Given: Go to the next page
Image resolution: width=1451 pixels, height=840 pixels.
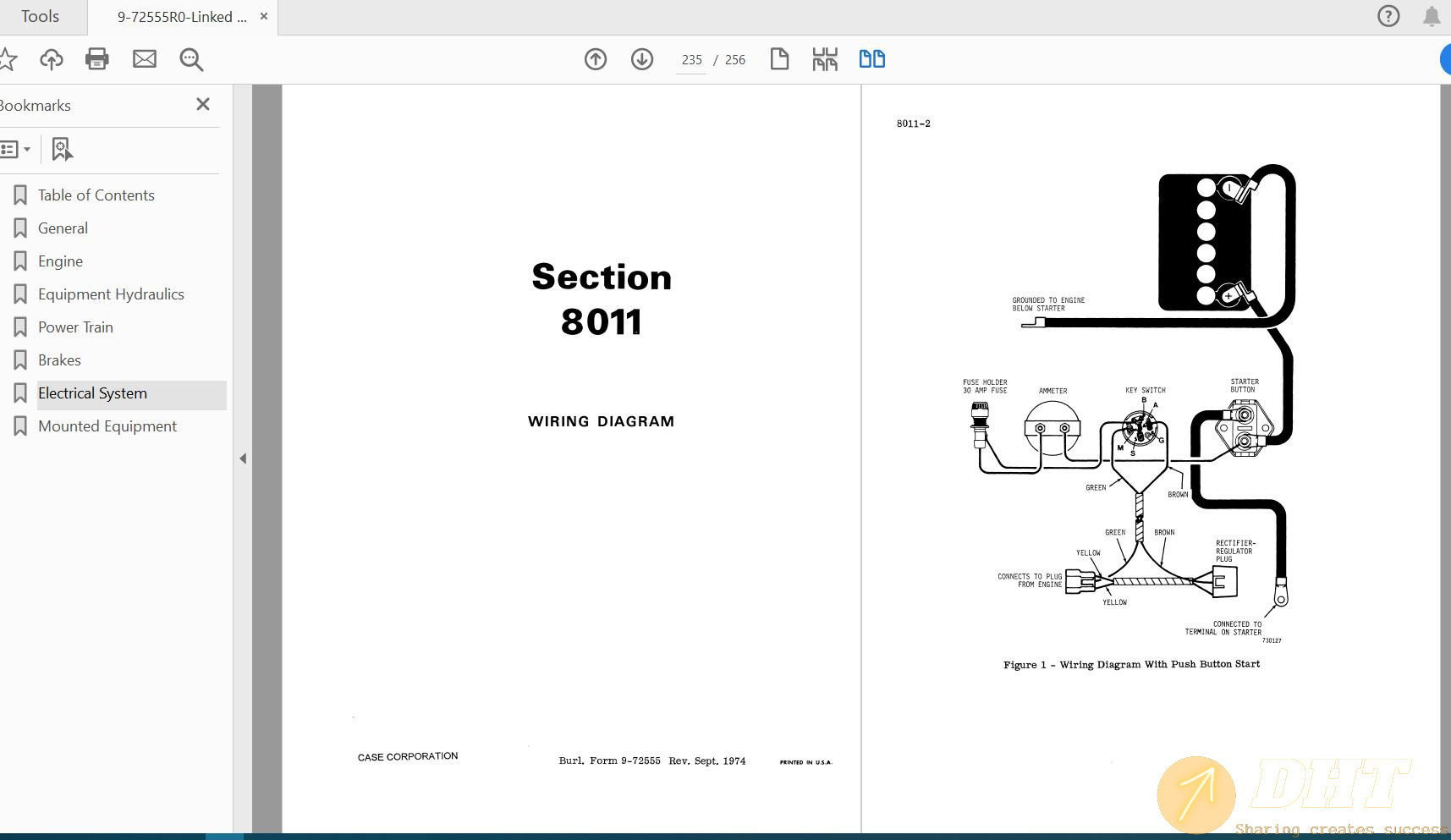Looking at the screenshot, I should [x=642, y=59].
